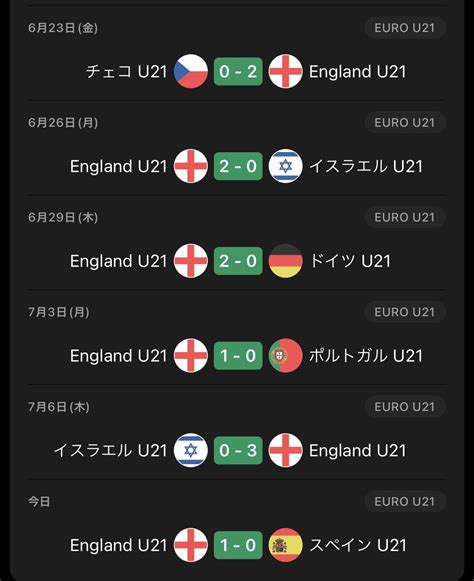Tap the Spain flag icon
The width and height of the screenshot is (474, 581).
[x=285, y=545]
